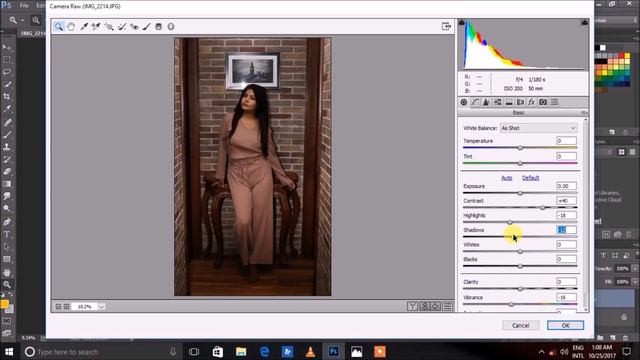This screenshot has width=640, height=360.
Task: Click the zoom out minus button
Action: (58, 307)
